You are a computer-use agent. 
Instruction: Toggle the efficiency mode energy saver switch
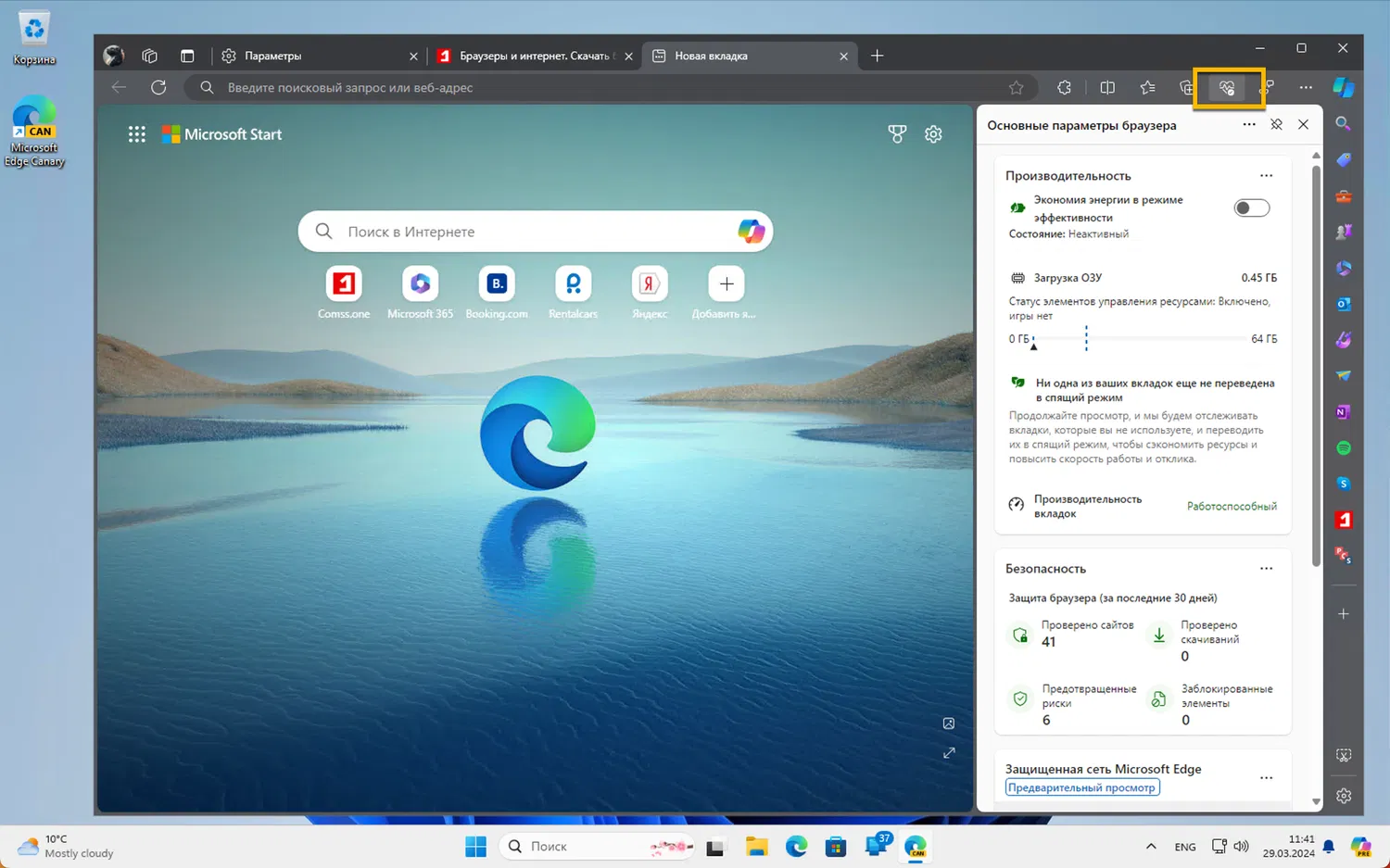[1252, 208]
